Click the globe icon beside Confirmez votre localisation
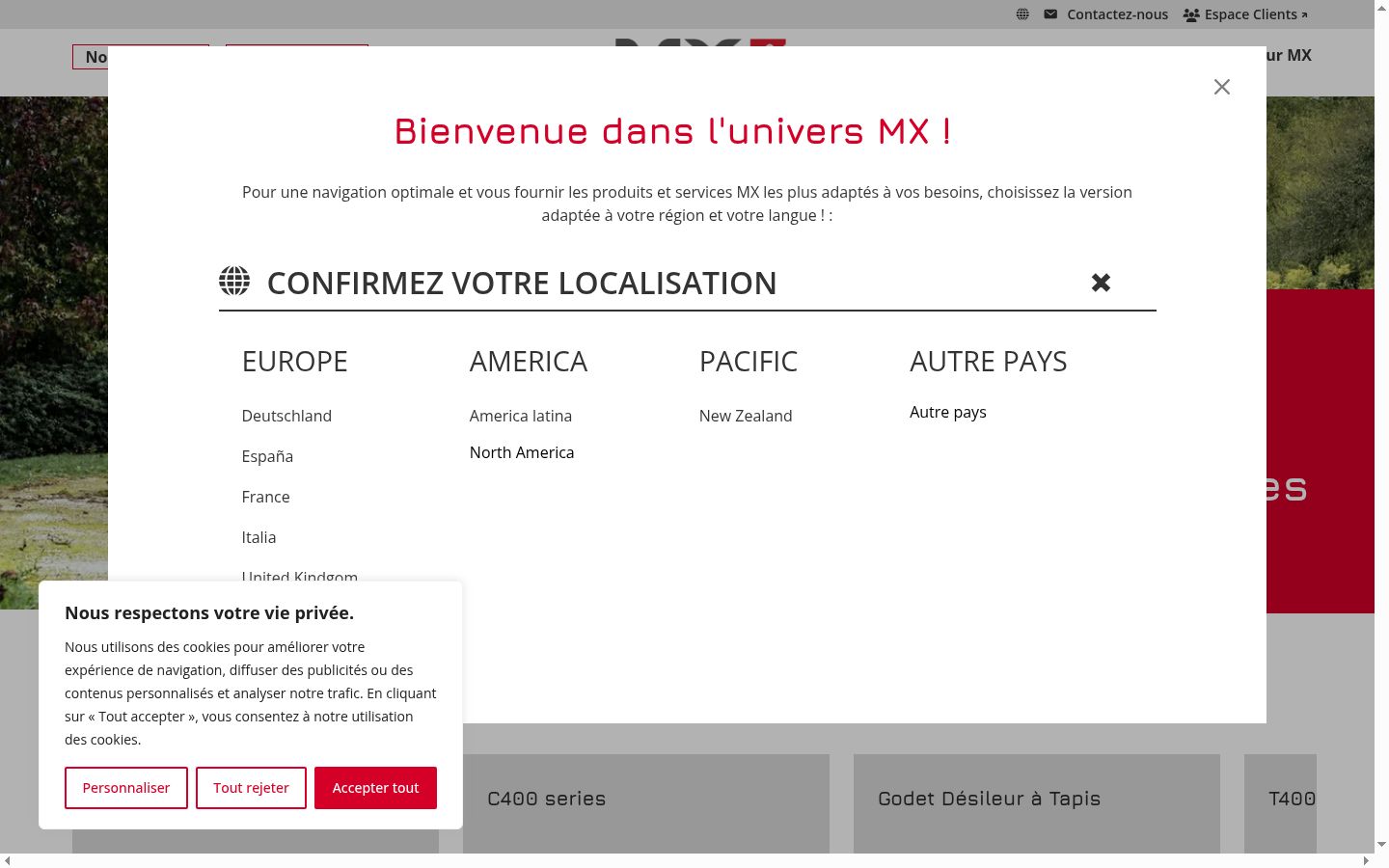1389x868 pixels. (x=234, y=281)
